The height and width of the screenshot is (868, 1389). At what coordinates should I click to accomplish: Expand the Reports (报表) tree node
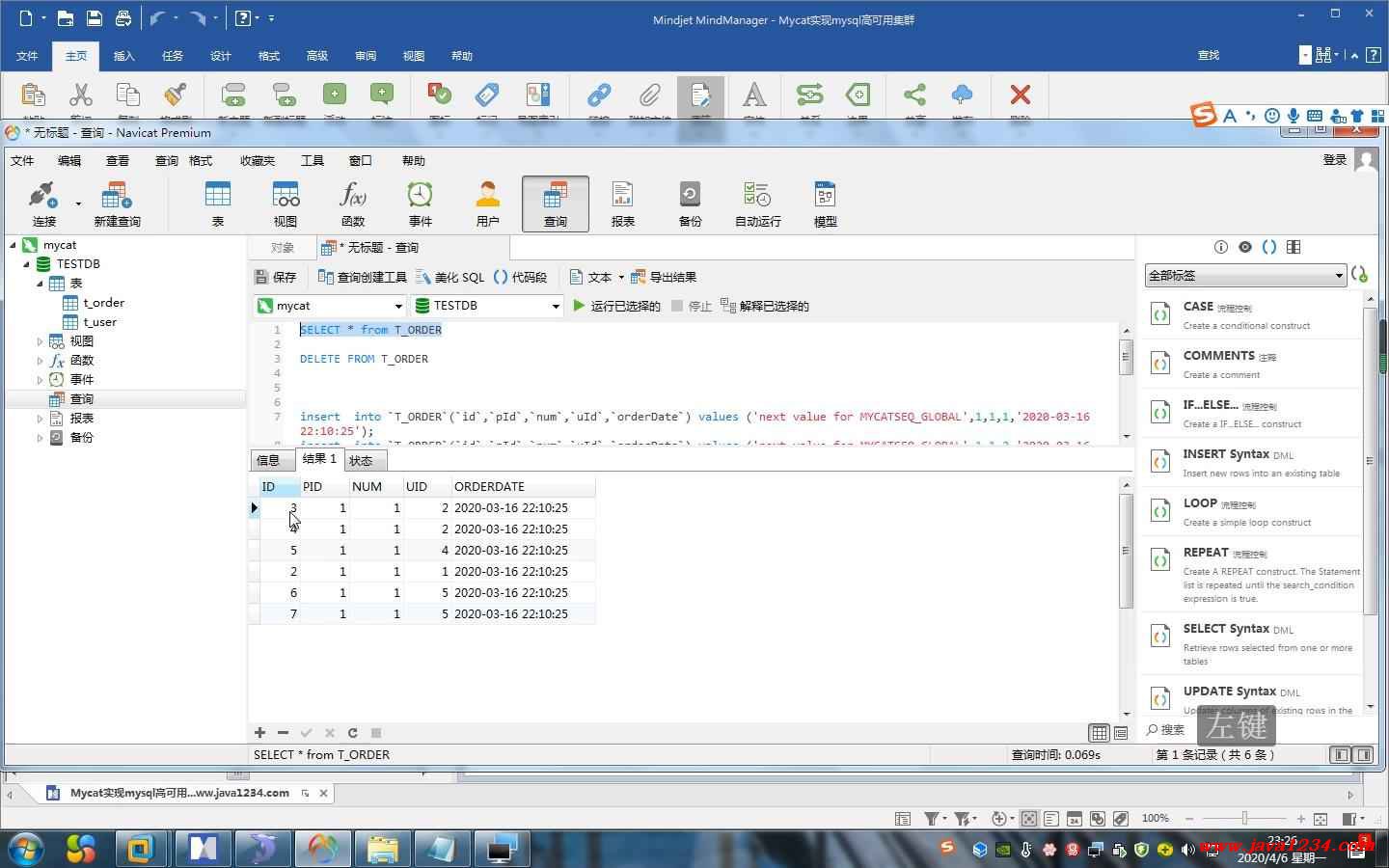pyautogui.click(x=41, y=419)
